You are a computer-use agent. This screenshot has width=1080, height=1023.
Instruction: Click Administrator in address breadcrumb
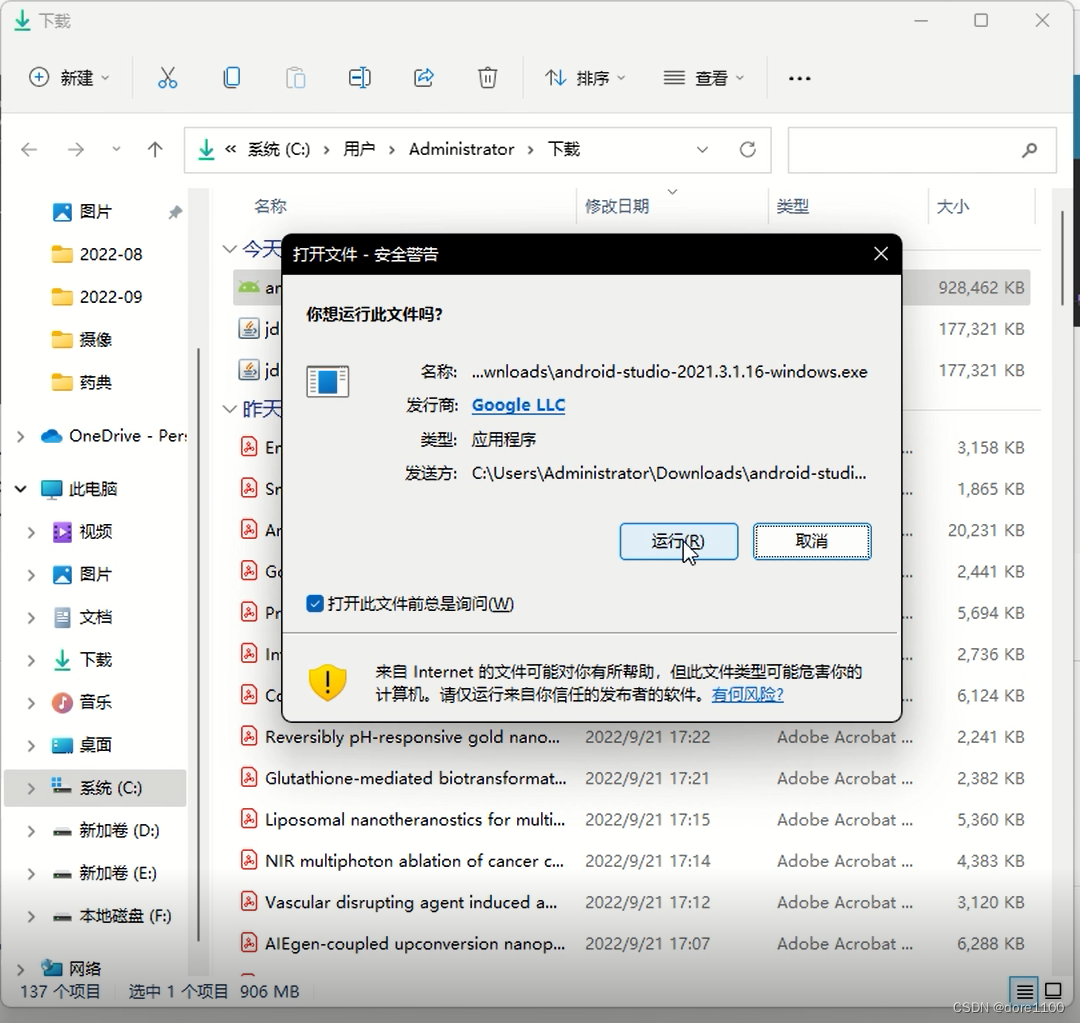coord(461,149)
